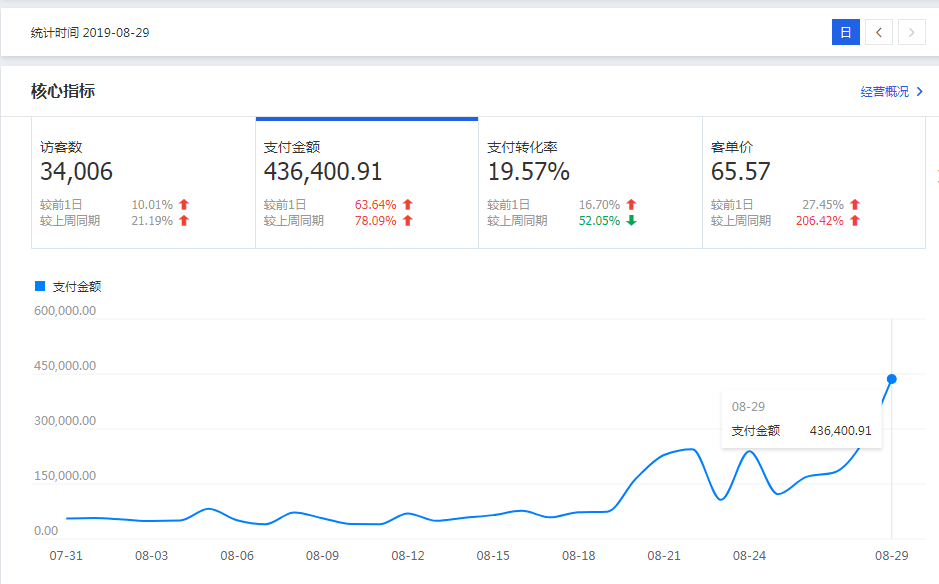939x584 pixels.
Task: Switch to the 客单价 metric card
Action: click(x=813, y=183)
